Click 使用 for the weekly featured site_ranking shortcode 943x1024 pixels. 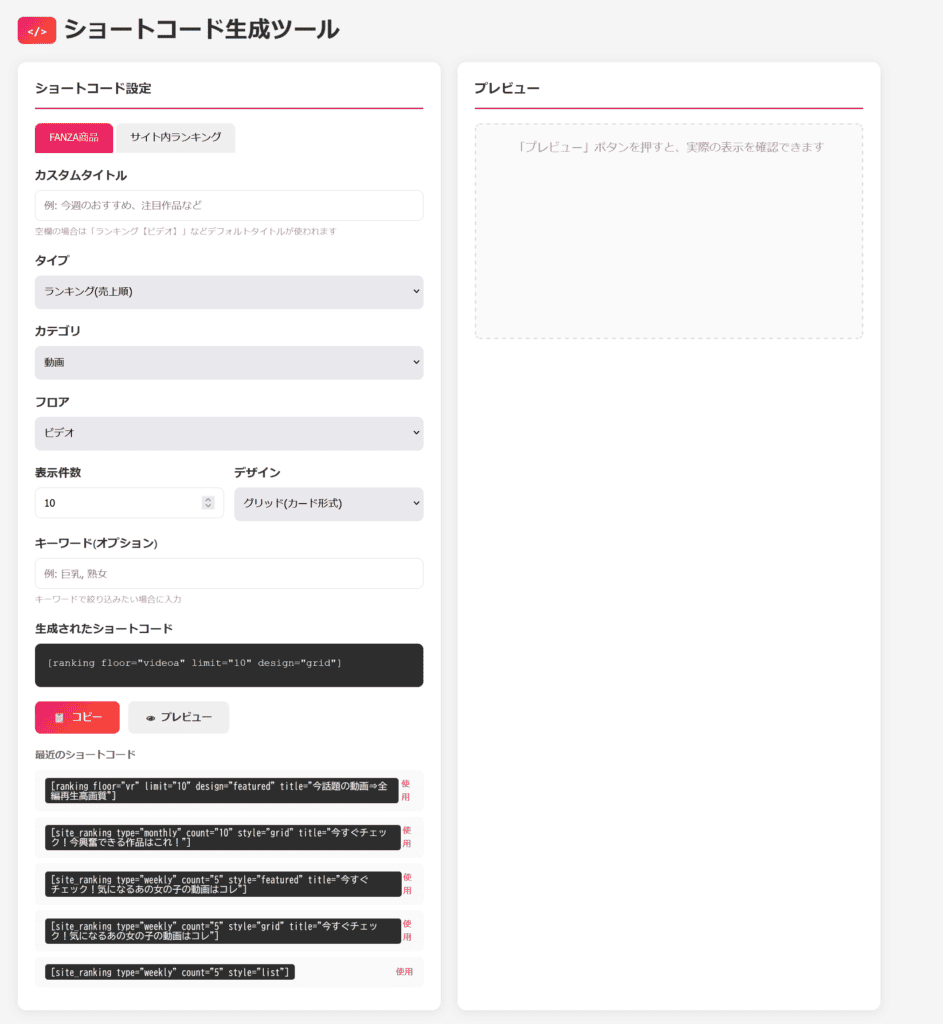point(407,883)
